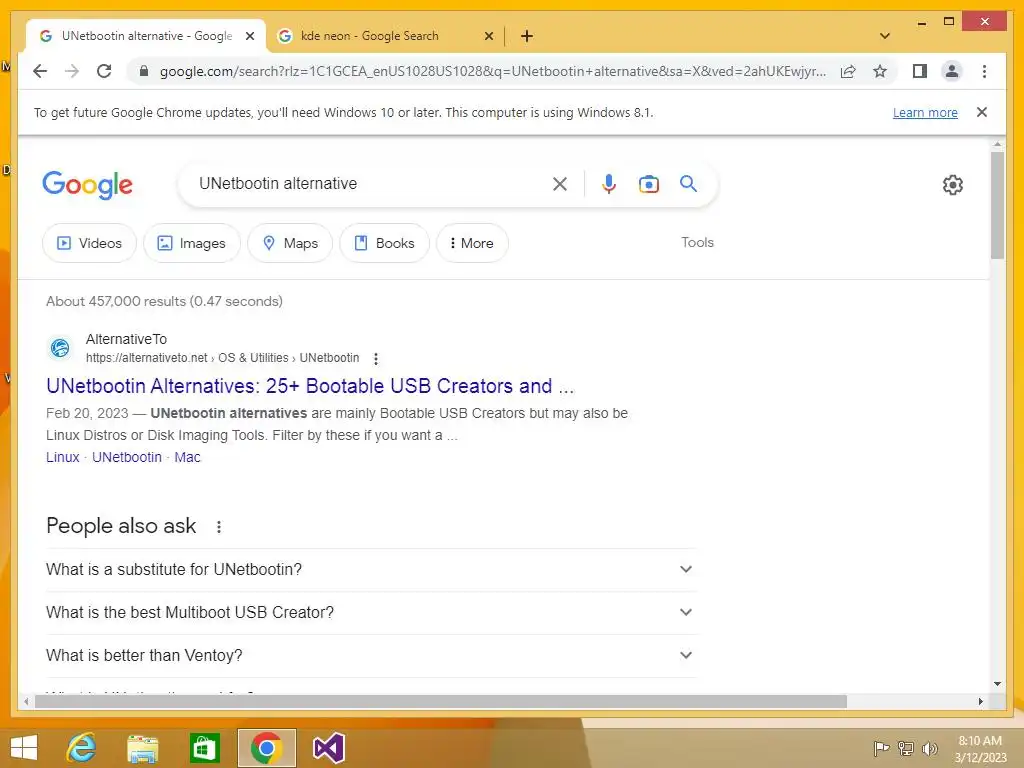Image resolution: width=1024 pixels, height=768 pixels.
Task: Submit the search with the magnifier icon
Action: (688, 184)
